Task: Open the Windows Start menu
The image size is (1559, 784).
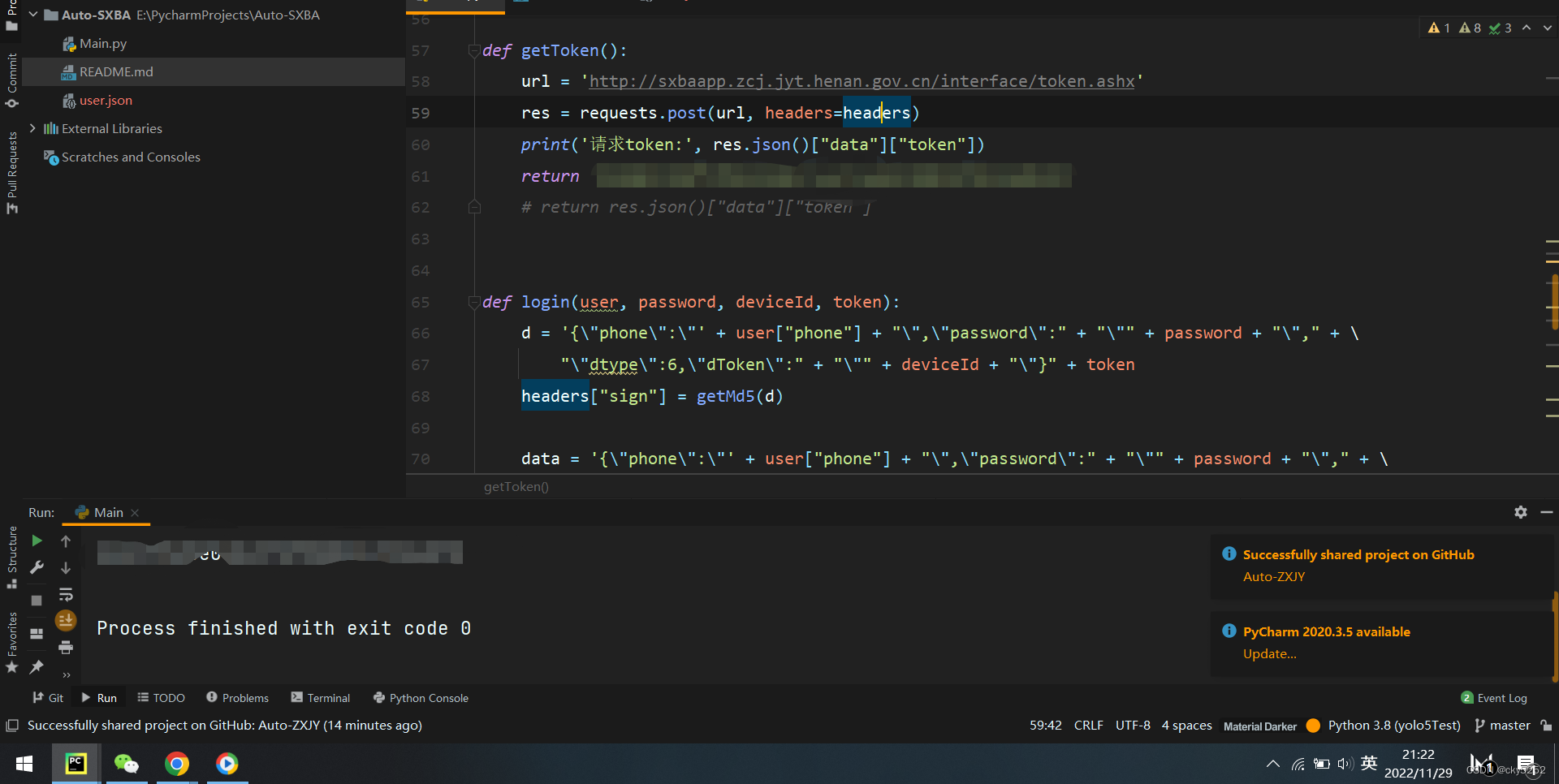Action: point(24,764)
